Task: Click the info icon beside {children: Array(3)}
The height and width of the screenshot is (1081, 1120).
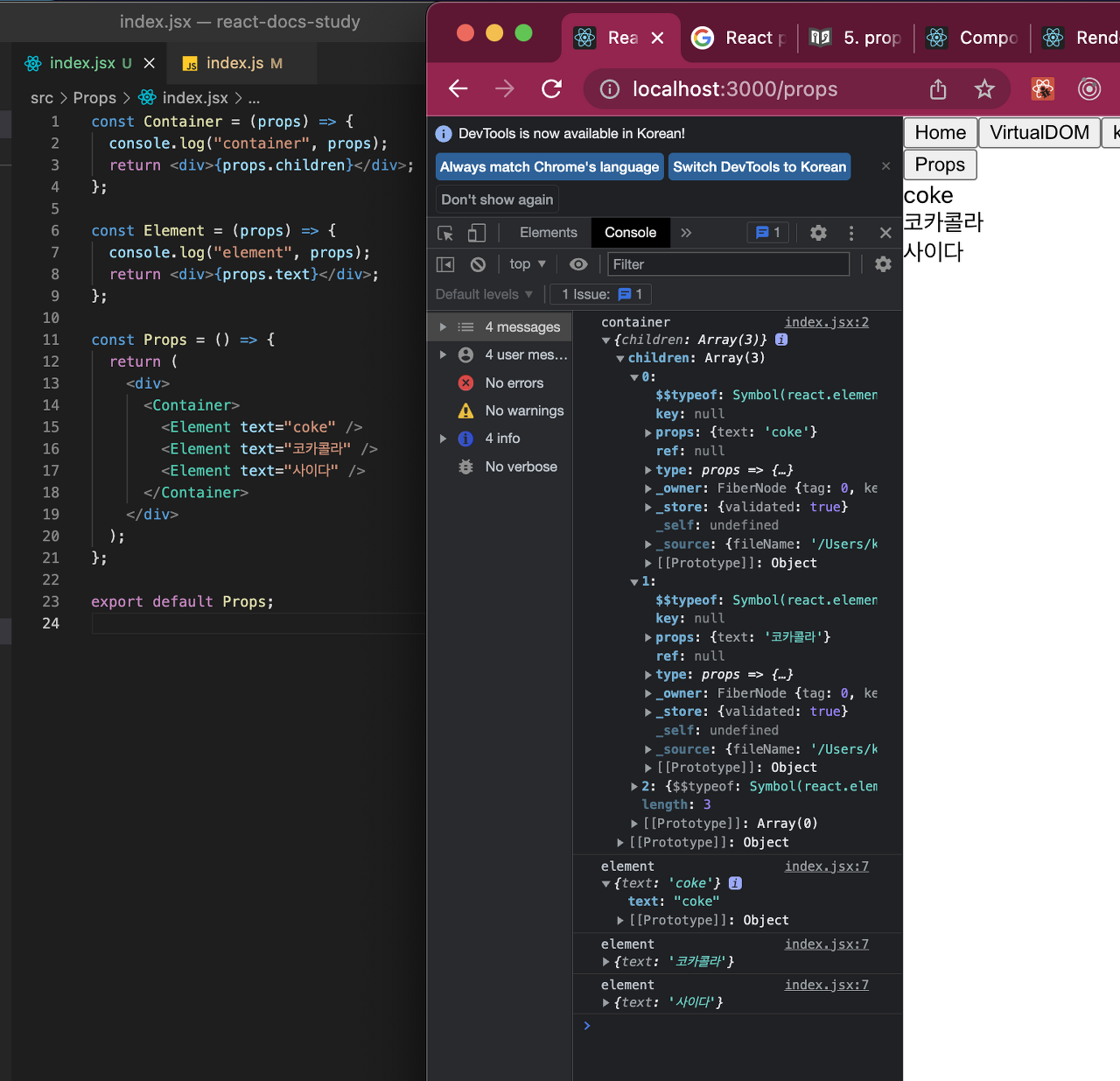Action: [781, 340]
